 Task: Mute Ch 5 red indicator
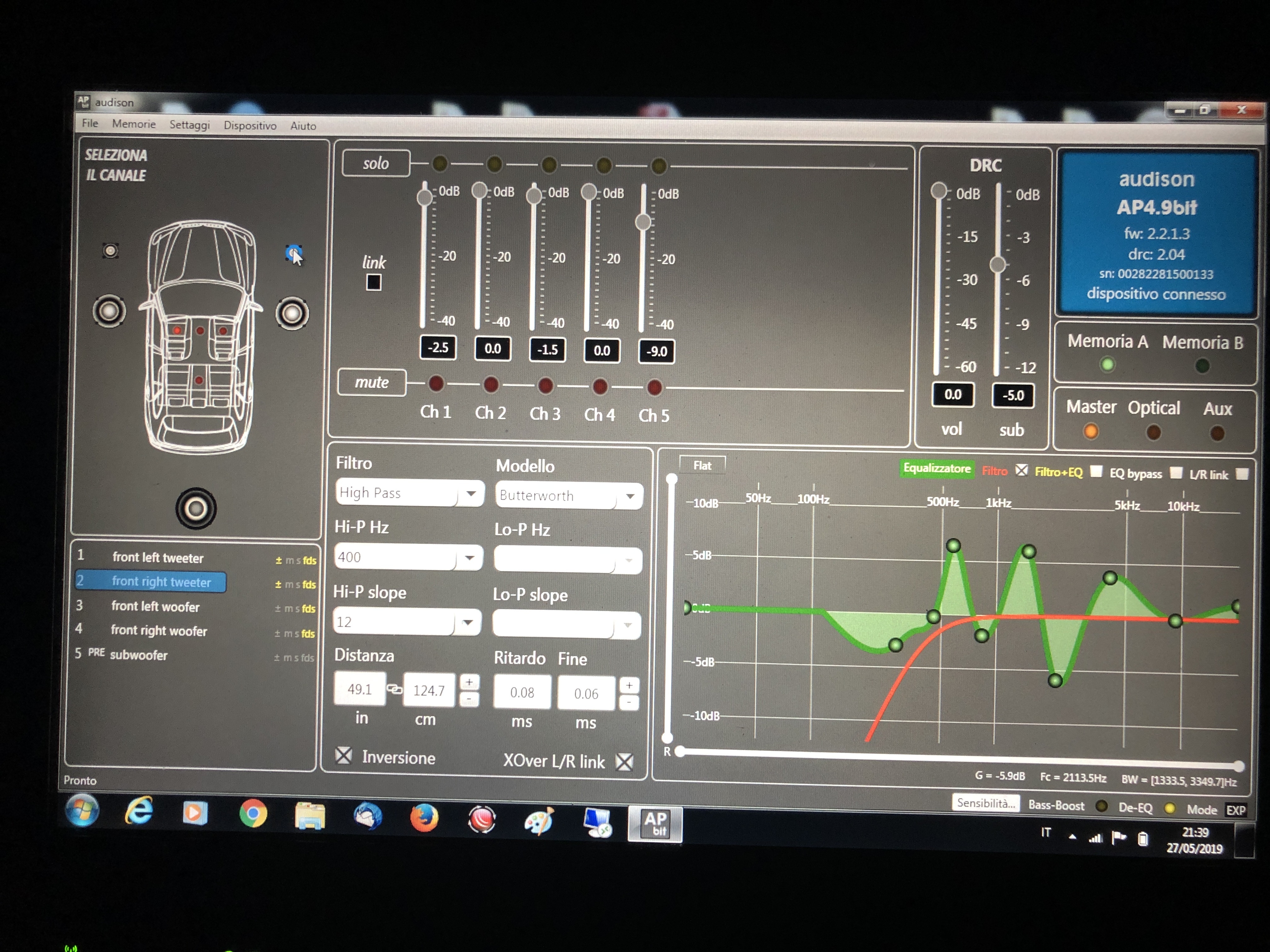point(655,387)
